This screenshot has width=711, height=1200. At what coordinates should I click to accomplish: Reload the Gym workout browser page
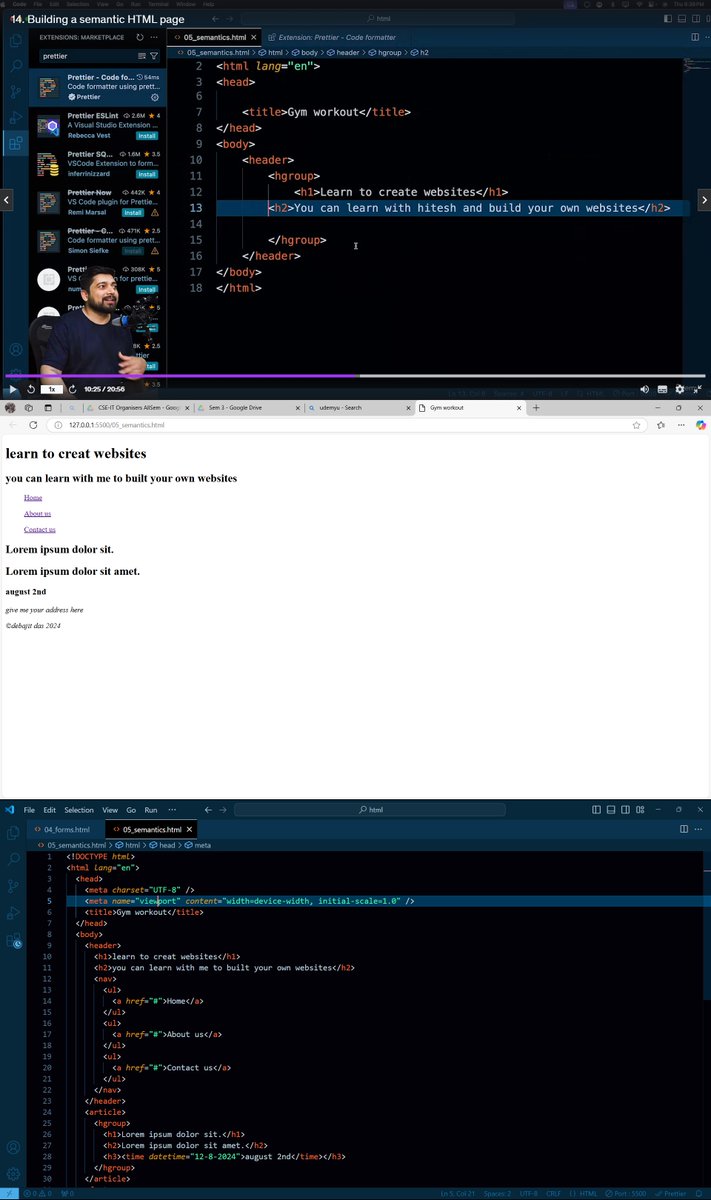(33, 425)
